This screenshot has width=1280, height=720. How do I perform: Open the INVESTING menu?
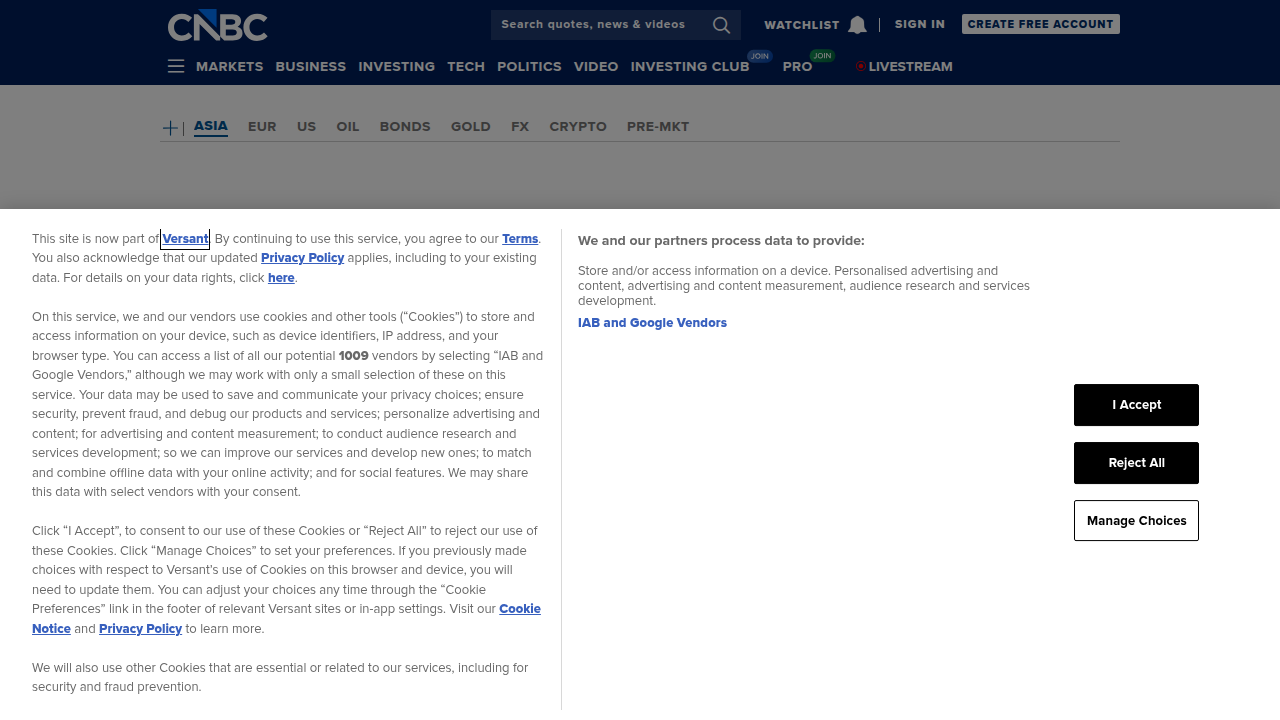[x=397, y=67]
